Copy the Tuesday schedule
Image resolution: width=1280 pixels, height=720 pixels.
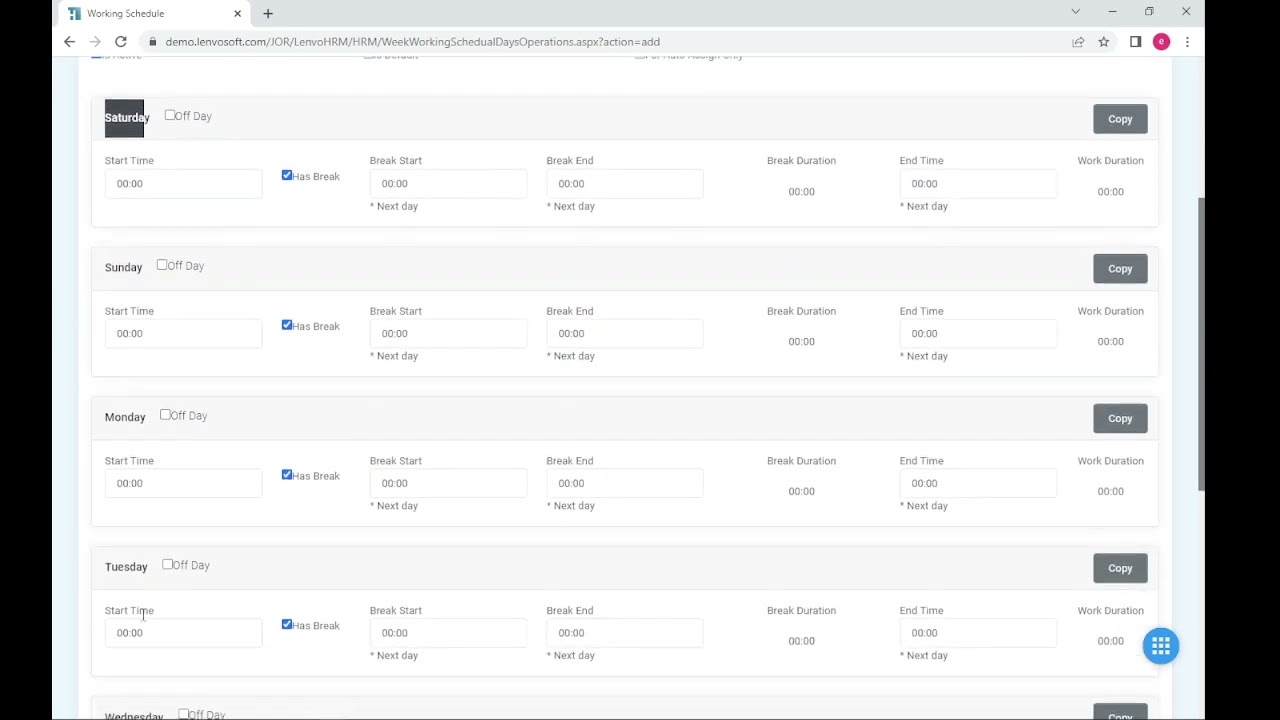[1120, 568]
